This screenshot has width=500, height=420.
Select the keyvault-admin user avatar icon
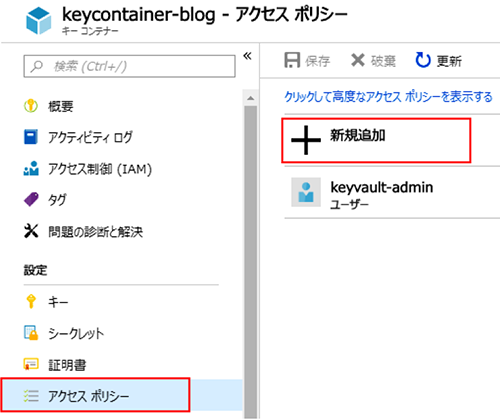[x=306, y=192]
